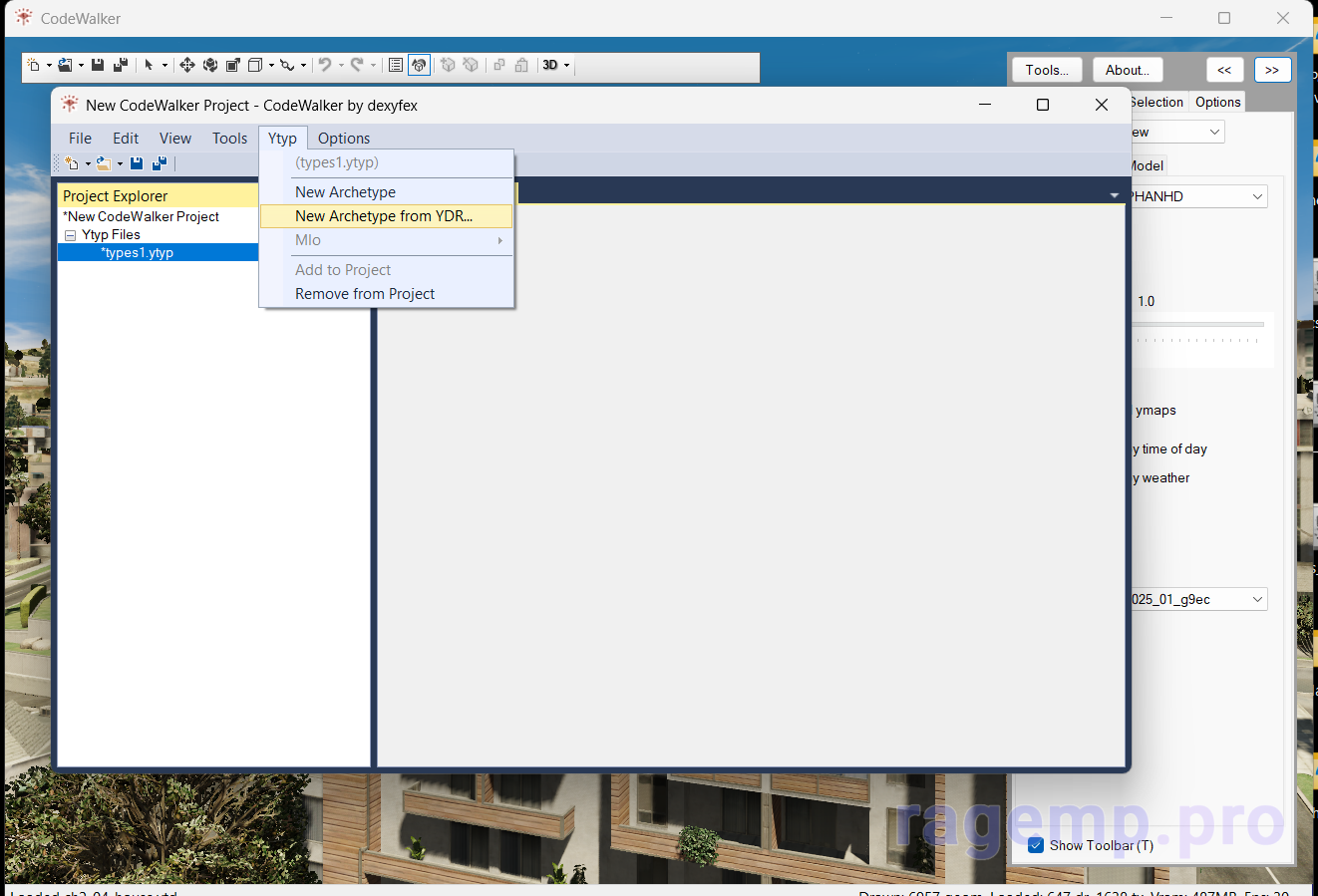Collapse the Ytyp Files tree node
The height and width of the screenshot is (896, 1318).
(x=71, y=235)
